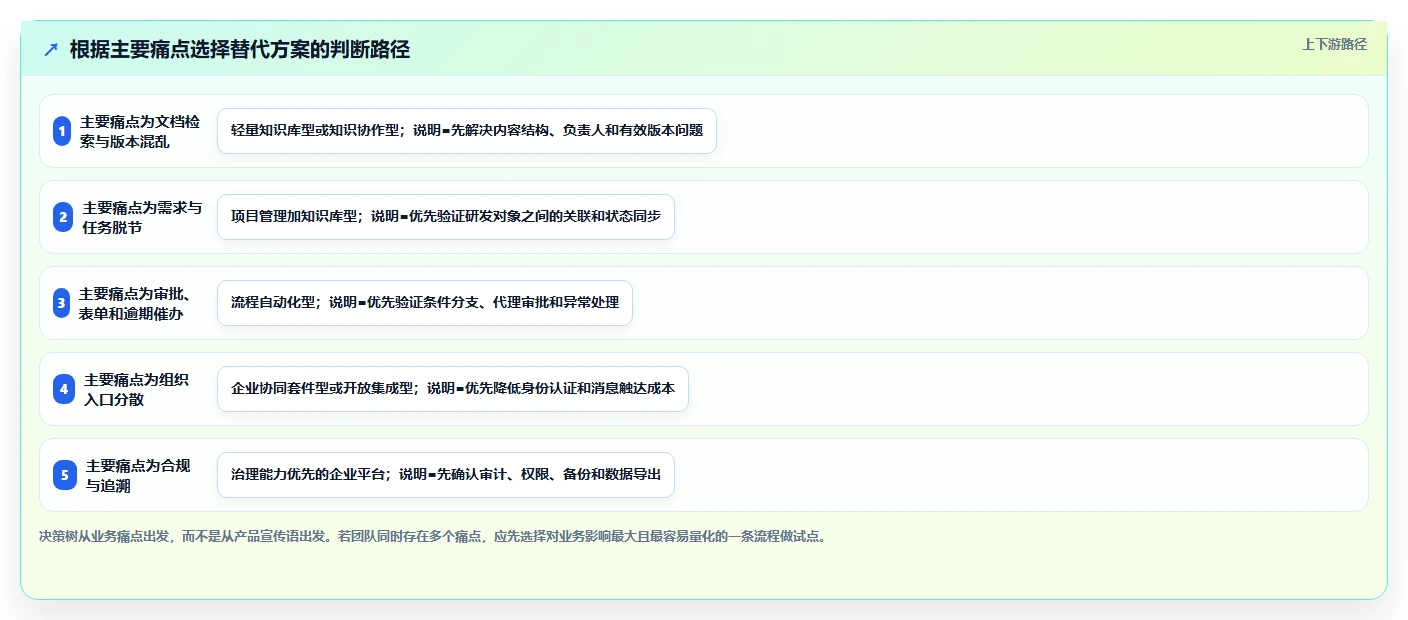Click the label 主要痛点为文档检索与版本混乱

click(x=140, y=131)
